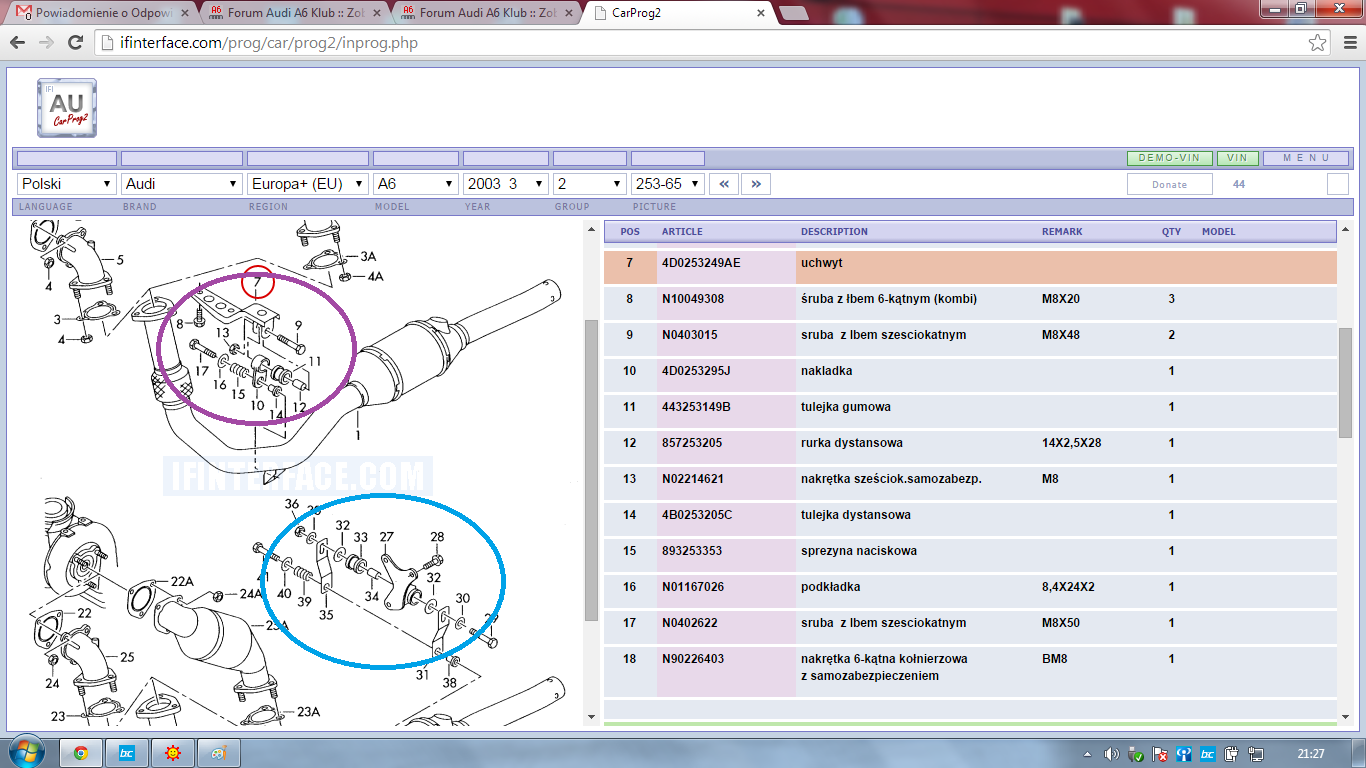This screenshot has width=1366, height=768.
Task: Click the MODEL column header
Action: pos(1218,232)
